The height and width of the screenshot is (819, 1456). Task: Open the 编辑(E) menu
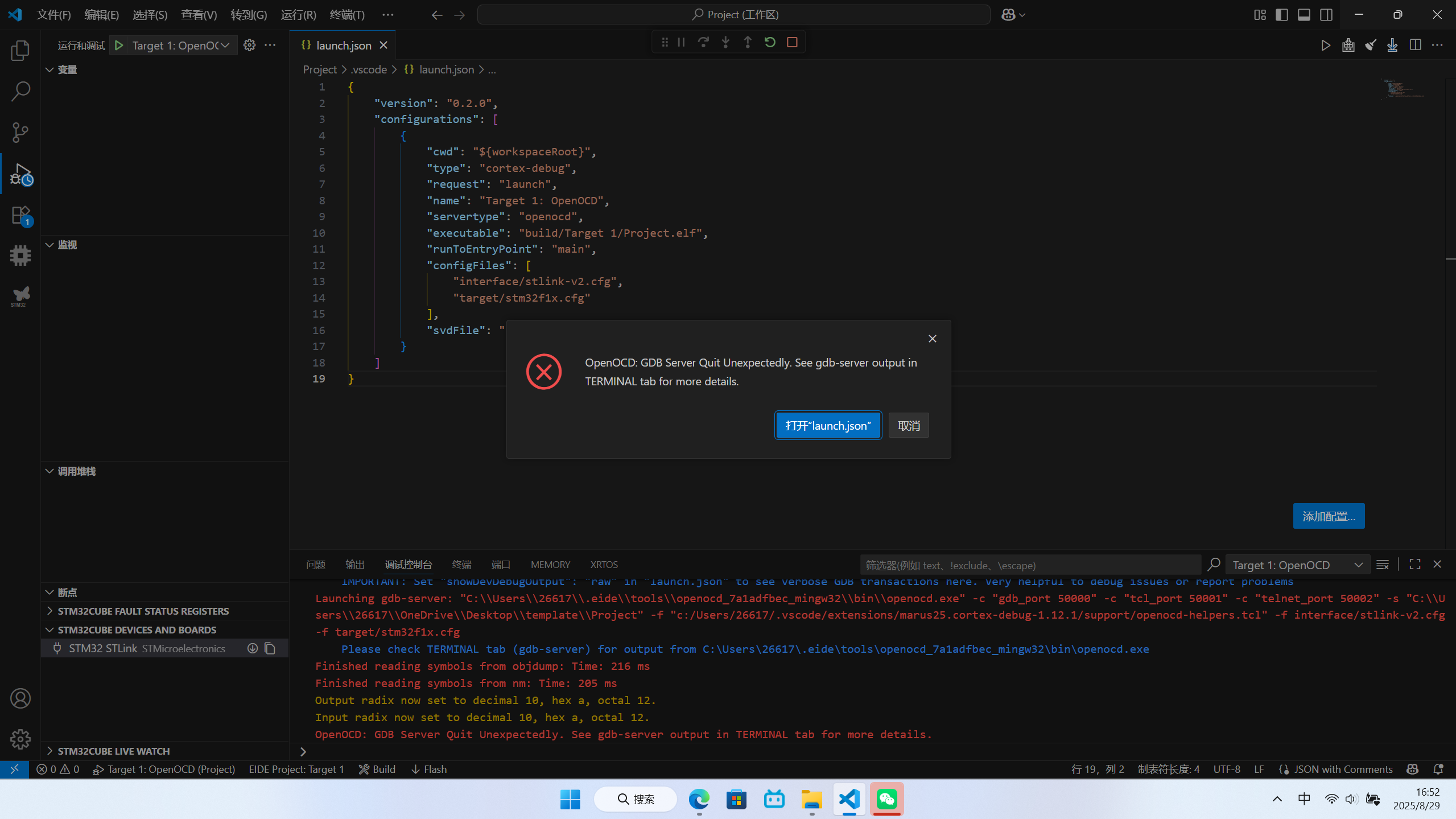click(102, 15)
